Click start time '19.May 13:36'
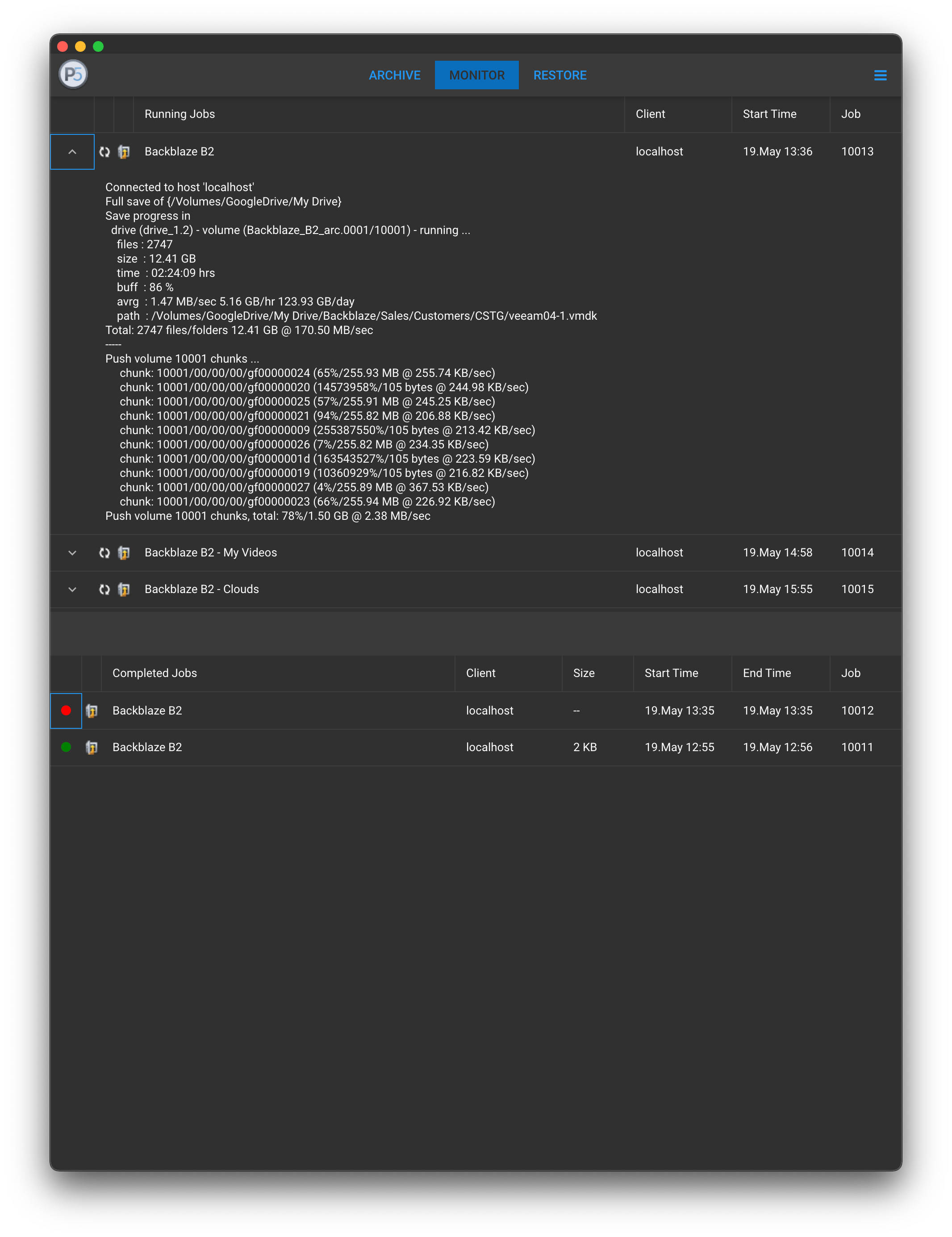952x1237 pixels. [777, 152]
